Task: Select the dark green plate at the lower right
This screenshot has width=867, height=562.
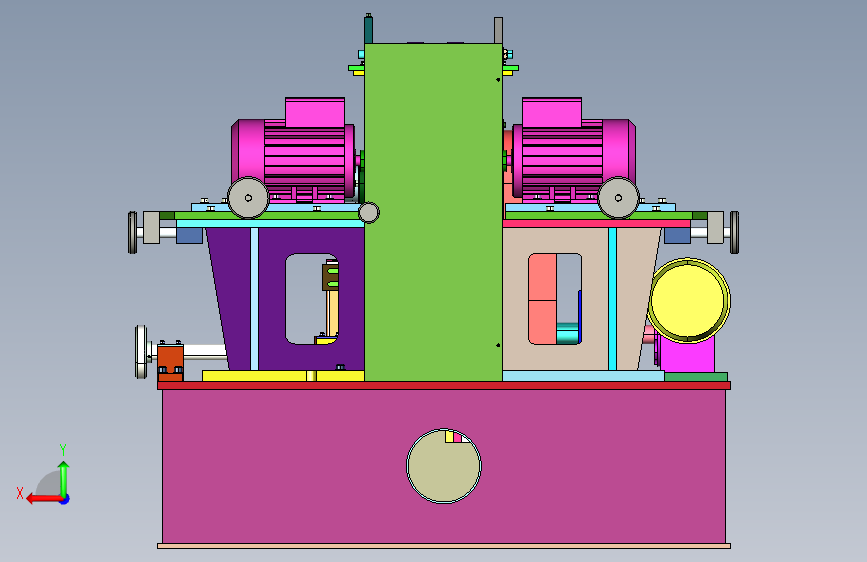Action: [696, 377]
